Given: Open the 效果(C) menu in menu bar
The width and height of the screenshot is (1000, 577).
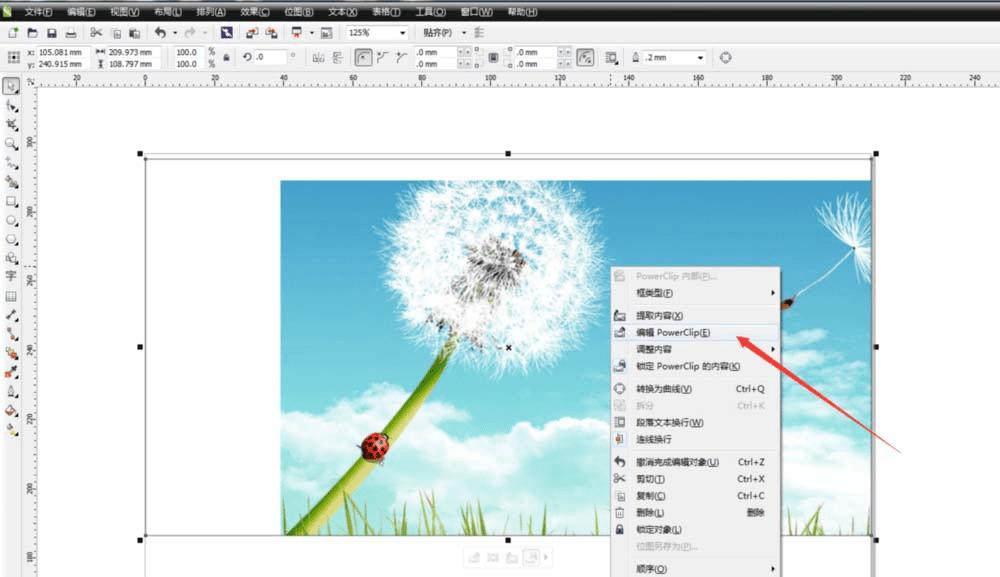Looking at the screenshot, I should 254,11.
